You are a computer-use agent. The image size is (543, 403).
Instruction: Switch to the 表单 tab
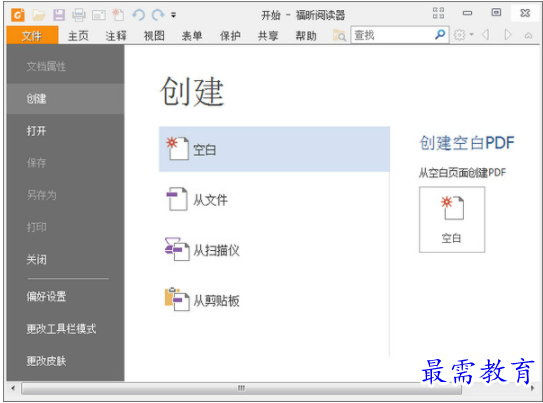tap(192, 35)
